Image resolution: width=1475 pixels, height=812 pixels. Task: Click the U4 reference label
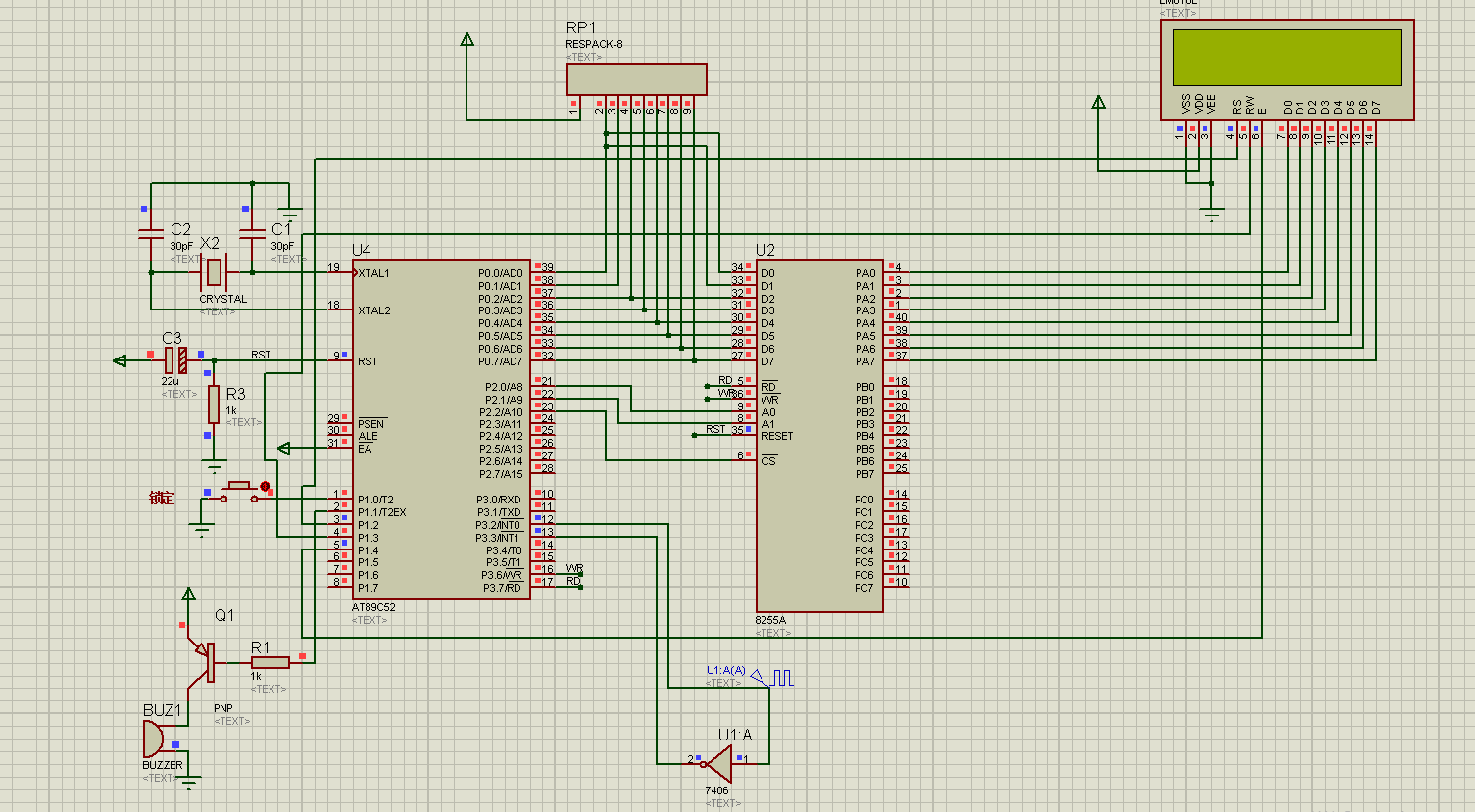click(x=362, y=250)
